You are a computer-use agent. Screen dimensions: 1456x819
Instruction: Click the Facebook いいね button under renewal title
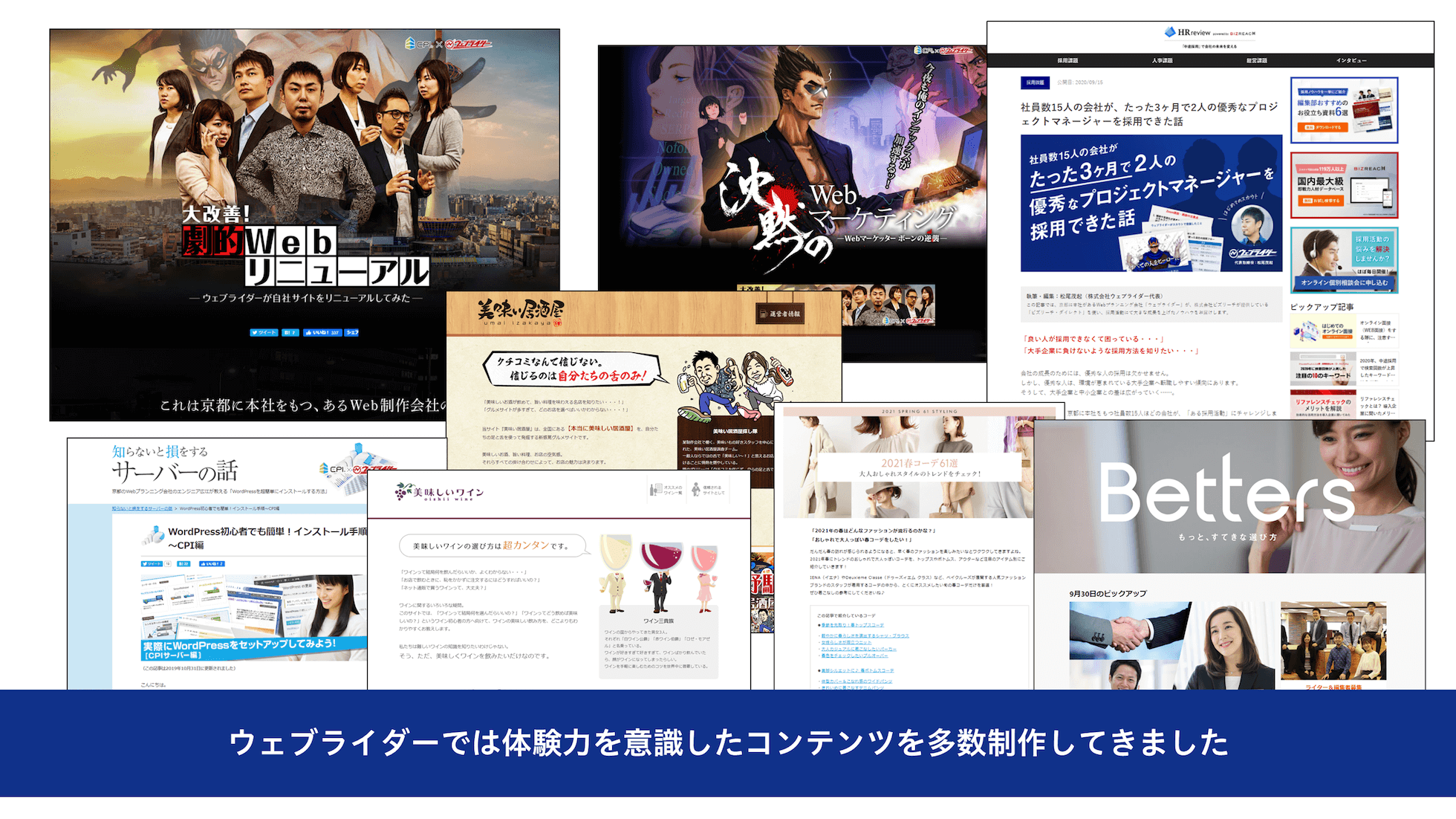click(322, 332)
